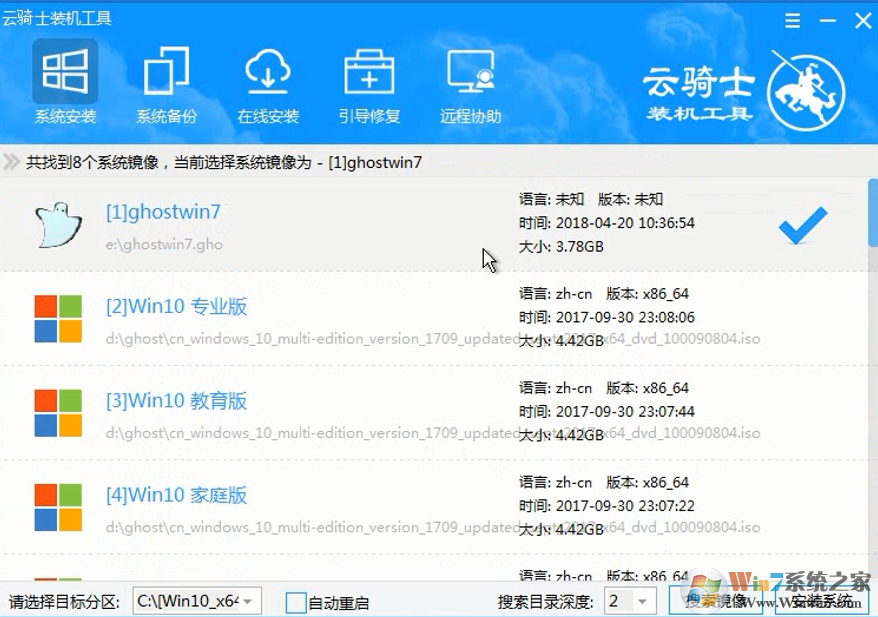This screenshot has height=617, width=878.
Task: Click the 引导修复 label text
Action: pos(369,116)
